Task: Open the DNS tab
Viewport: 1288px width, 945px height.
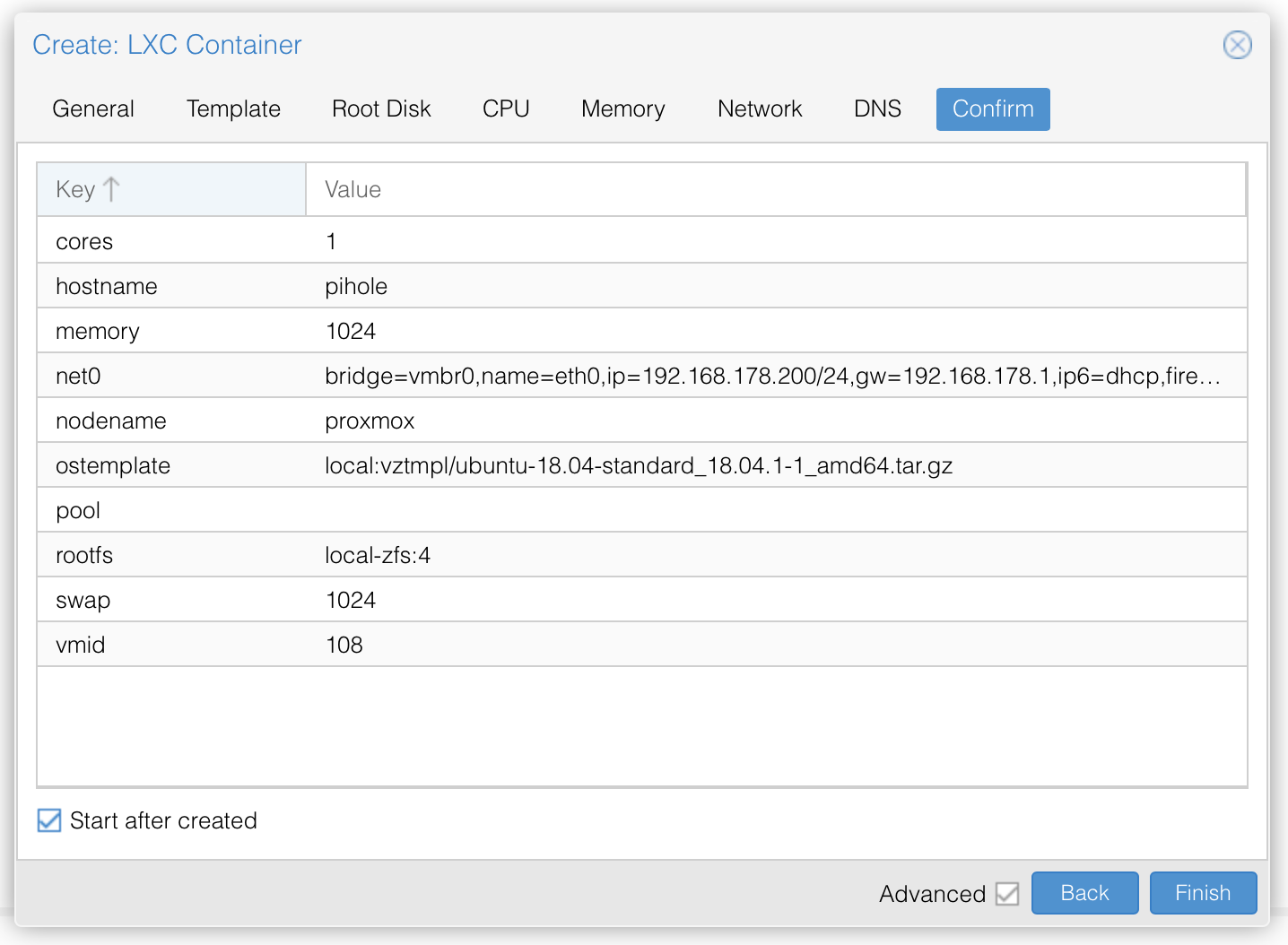Action: [x=876, y=108]
